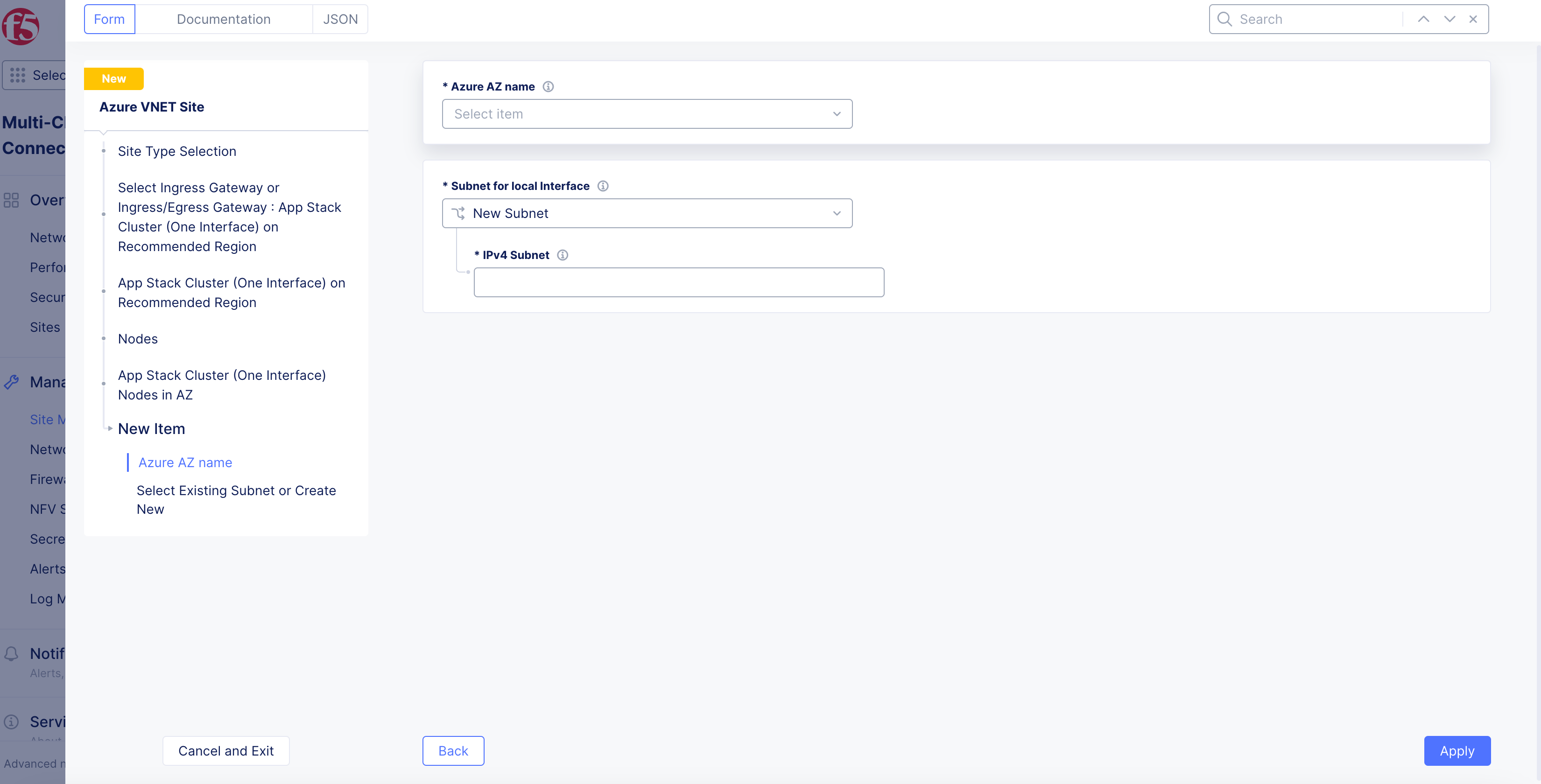Click the Manage wrench icon in the sidebar
Screen dimensions: 1541x784
coord(11,382)
